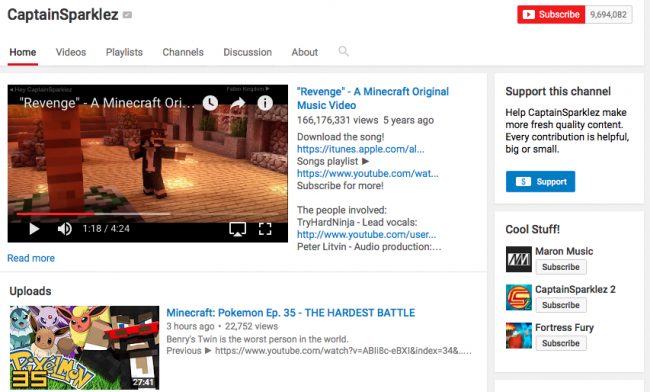Open the Songs playlist youtube.com/wat link
This screenshot has height=392, width=650.
click(368, 173)
